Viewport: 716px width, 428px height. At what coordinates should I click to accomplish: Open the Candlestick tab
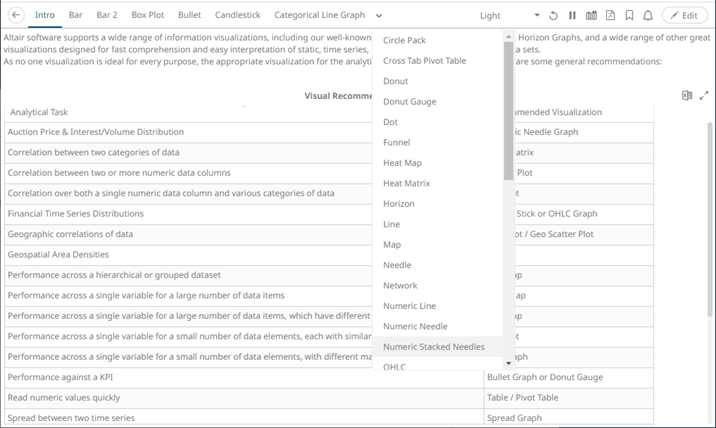tap(237, 16)
